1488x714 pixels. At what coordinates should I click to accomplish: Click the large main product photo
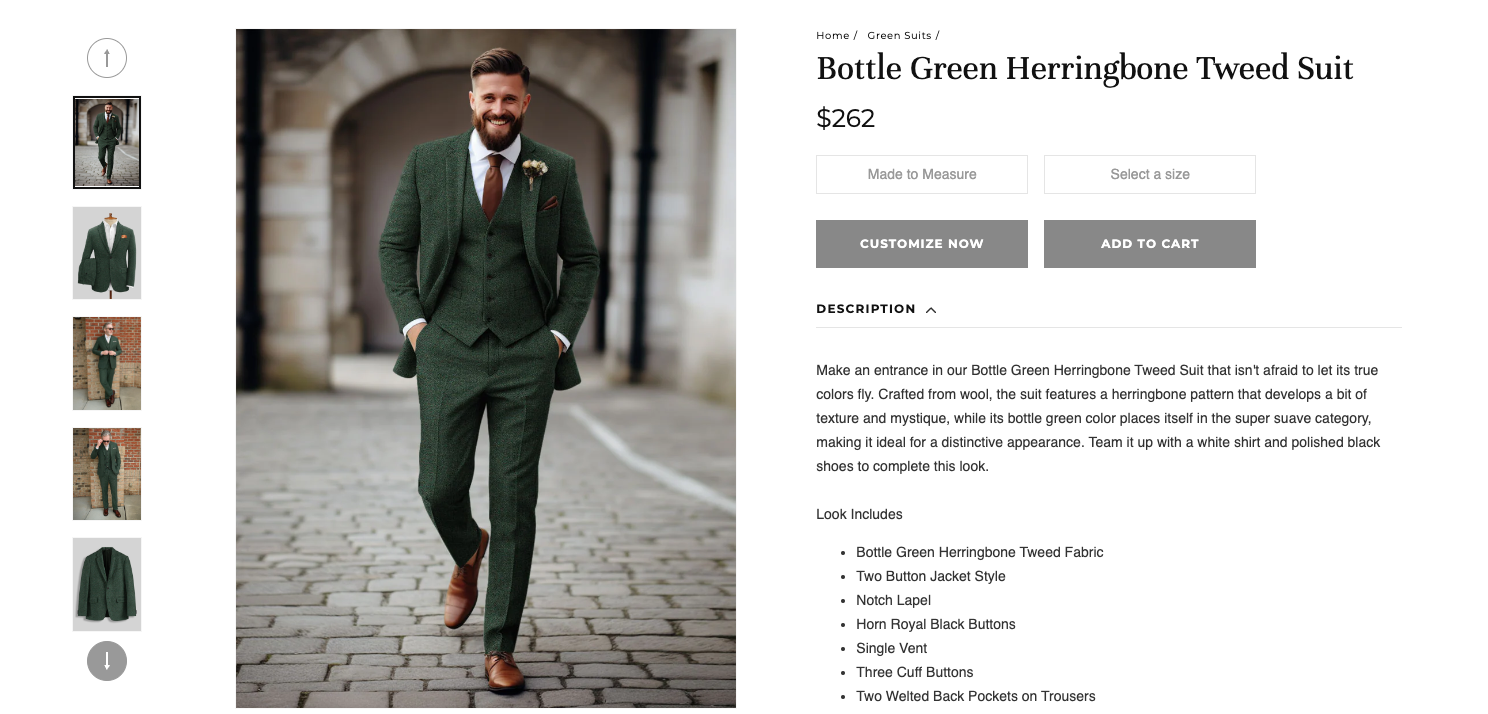[x=486, y=368]
